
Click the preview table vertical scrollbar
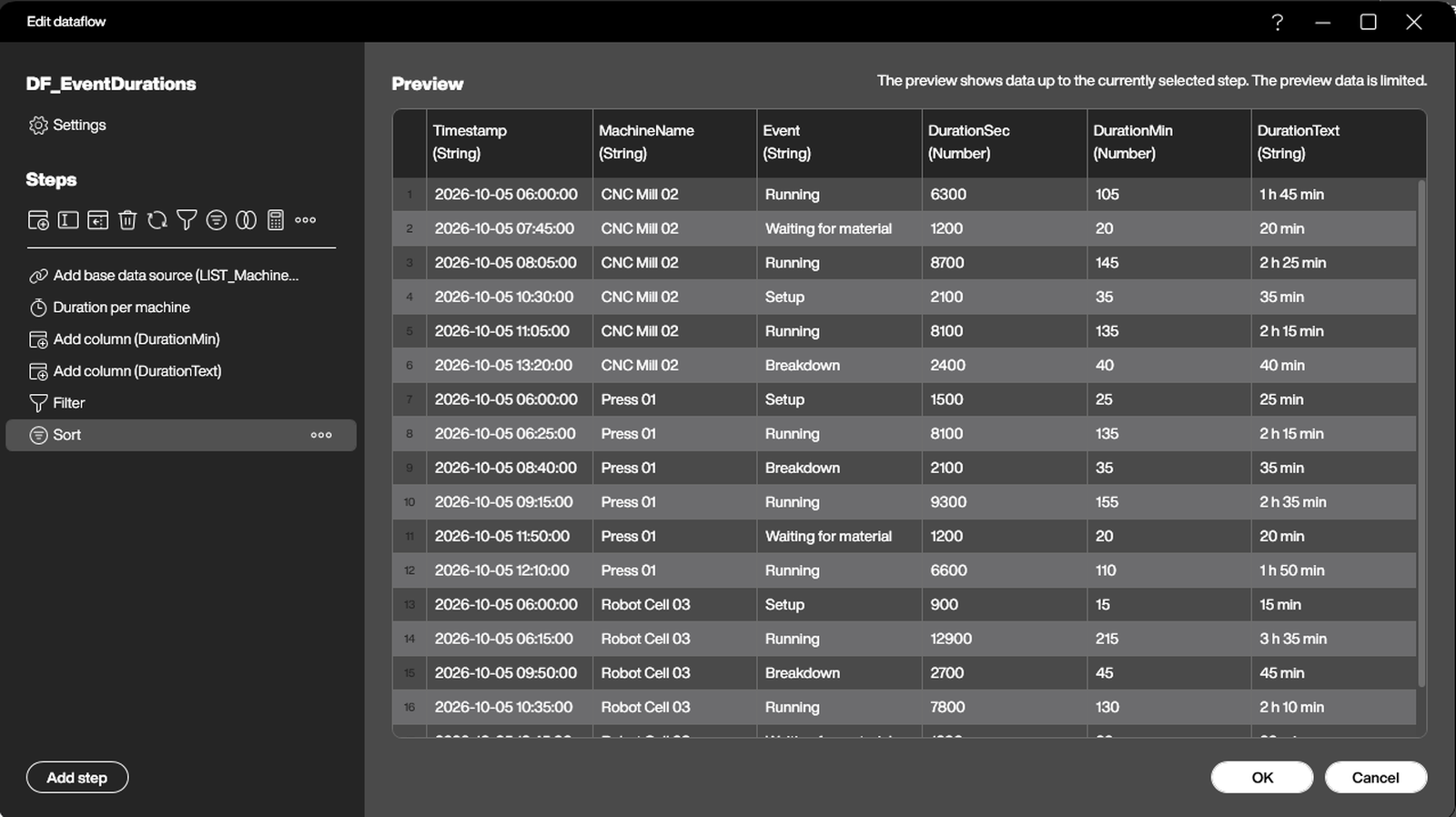coord(1421,433)
